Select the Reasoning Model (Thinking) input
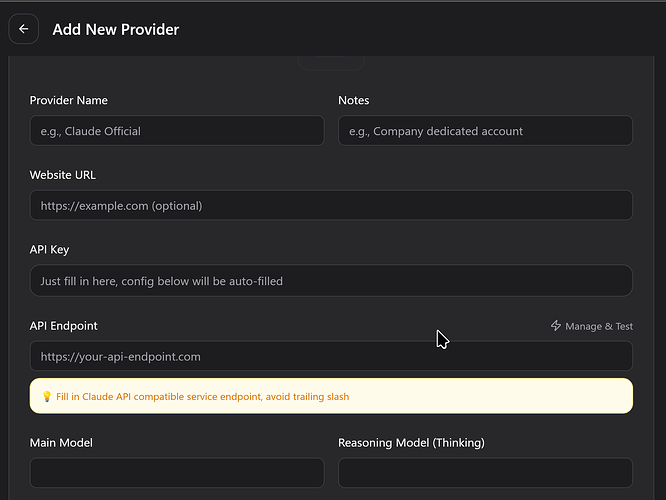The width and height of the screenshot is (666, 500). pyautogui.click(x=485, y=473)
